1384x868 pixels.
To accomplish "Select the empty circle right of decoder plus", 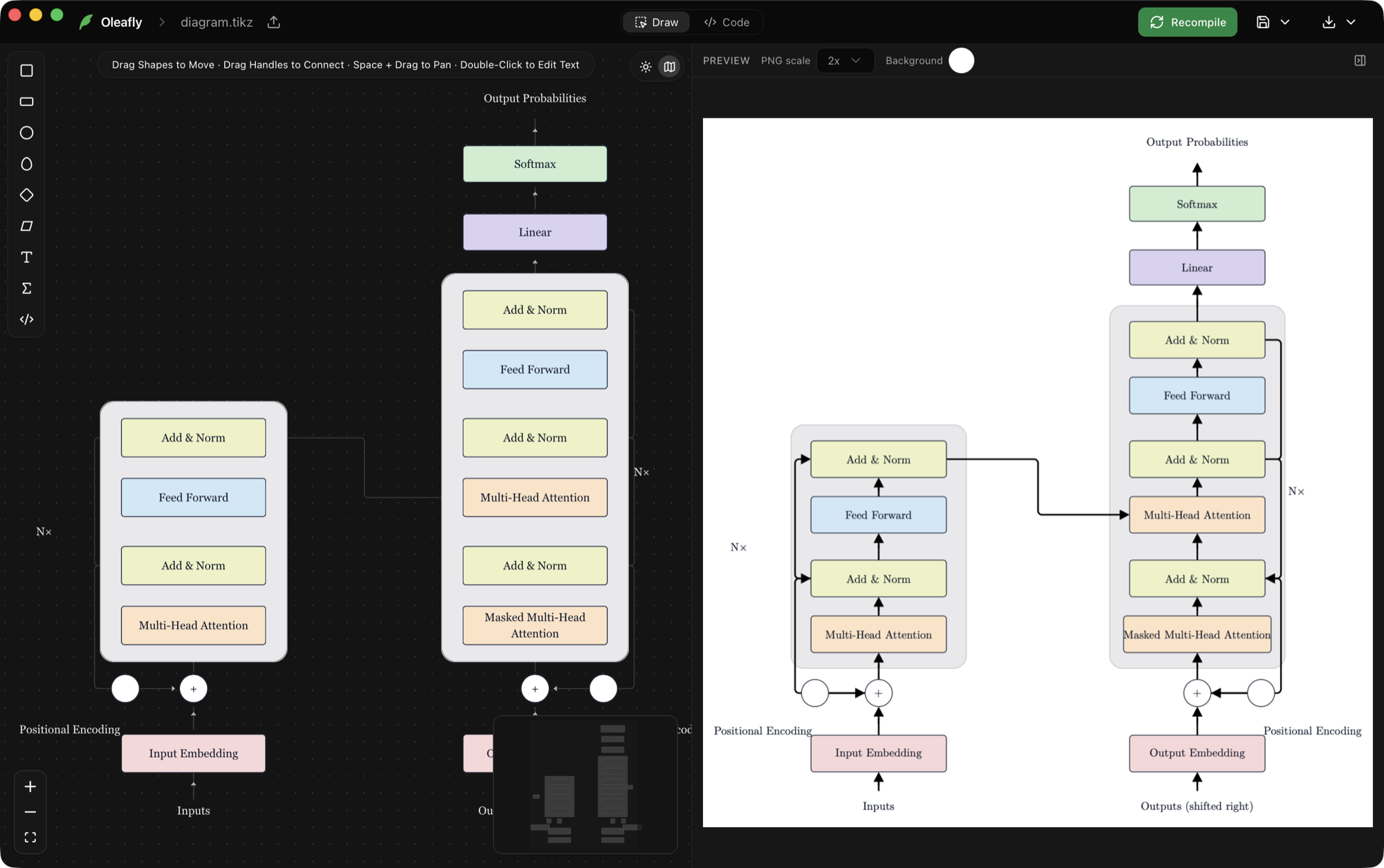I will click(603, 689).
